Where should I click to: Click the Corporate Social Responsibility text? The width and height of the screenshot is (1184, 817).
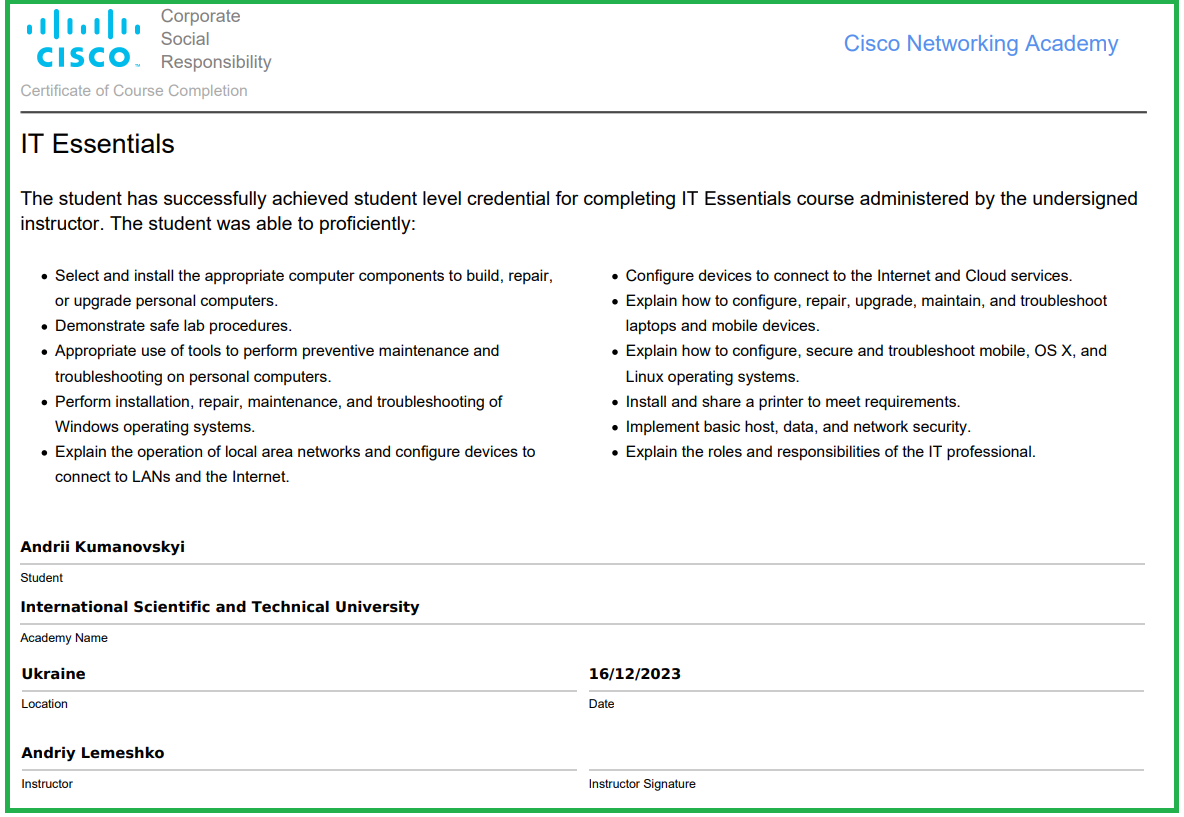pos(215,39)
